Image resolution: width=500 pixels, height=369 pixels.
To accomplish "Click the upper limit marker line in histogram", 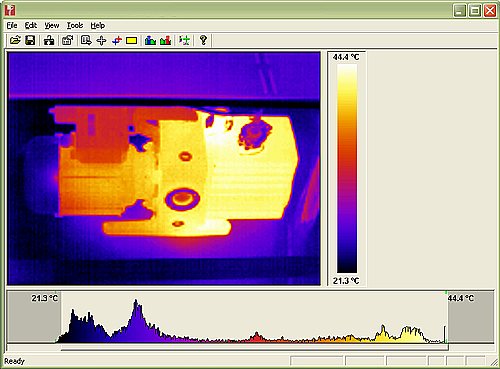I will (446, 317).
